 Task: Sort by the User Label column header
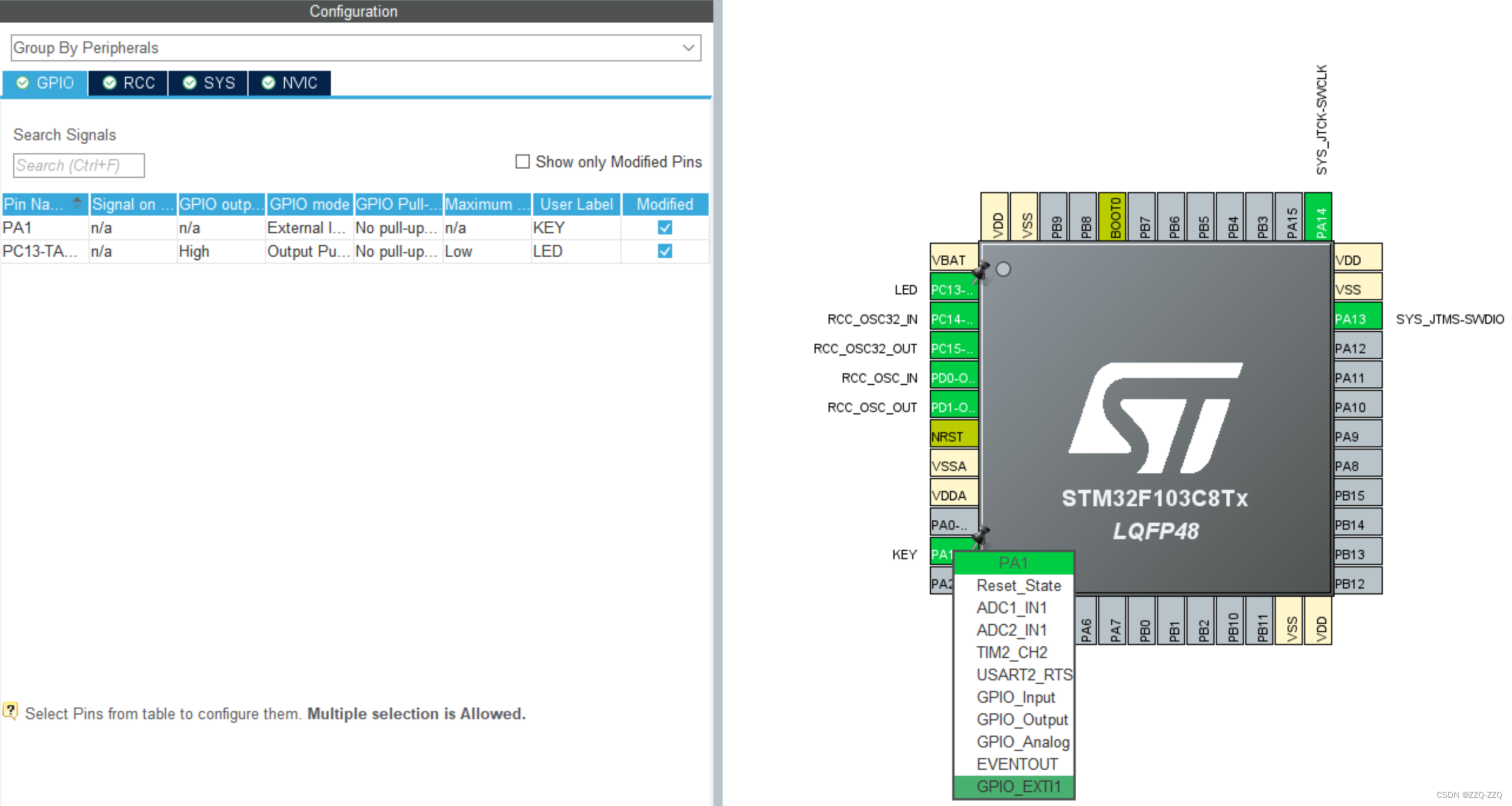(576, 204)
